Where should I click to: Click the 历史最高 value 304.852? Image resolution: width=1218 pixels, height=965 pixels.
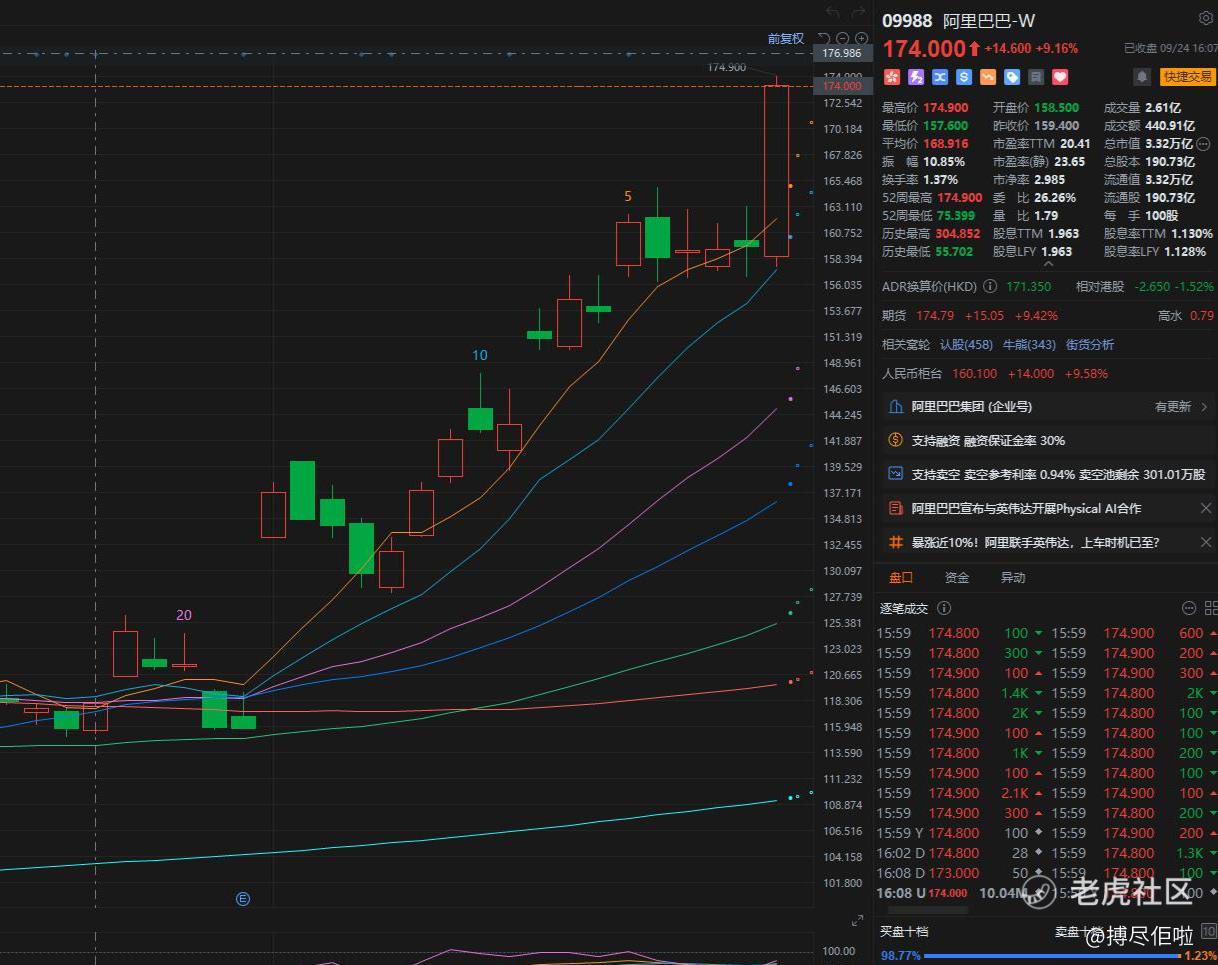pyautogui.click(x=960, y=234)
